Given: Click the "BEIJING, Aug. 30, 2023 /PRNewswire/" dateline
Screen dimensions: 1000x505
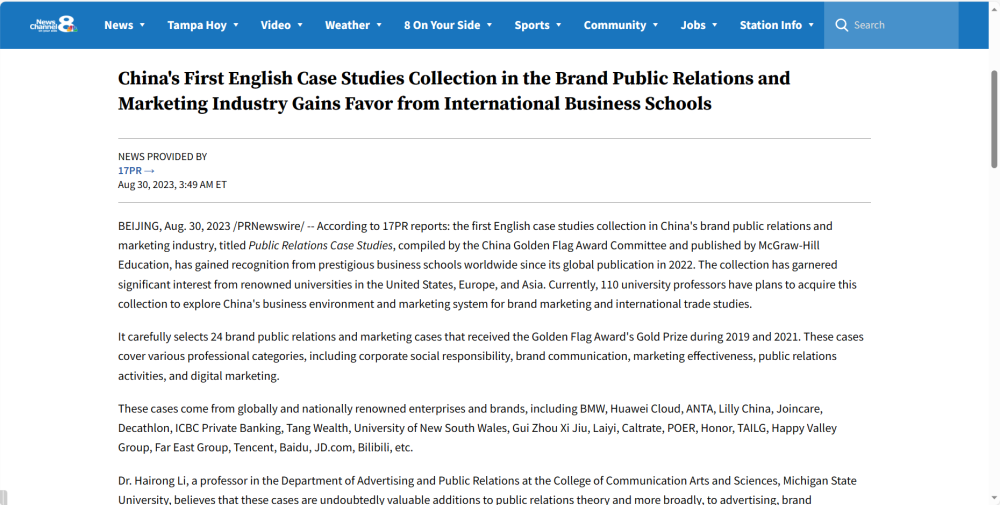Looking at the screenshot, I should (211, 226).
